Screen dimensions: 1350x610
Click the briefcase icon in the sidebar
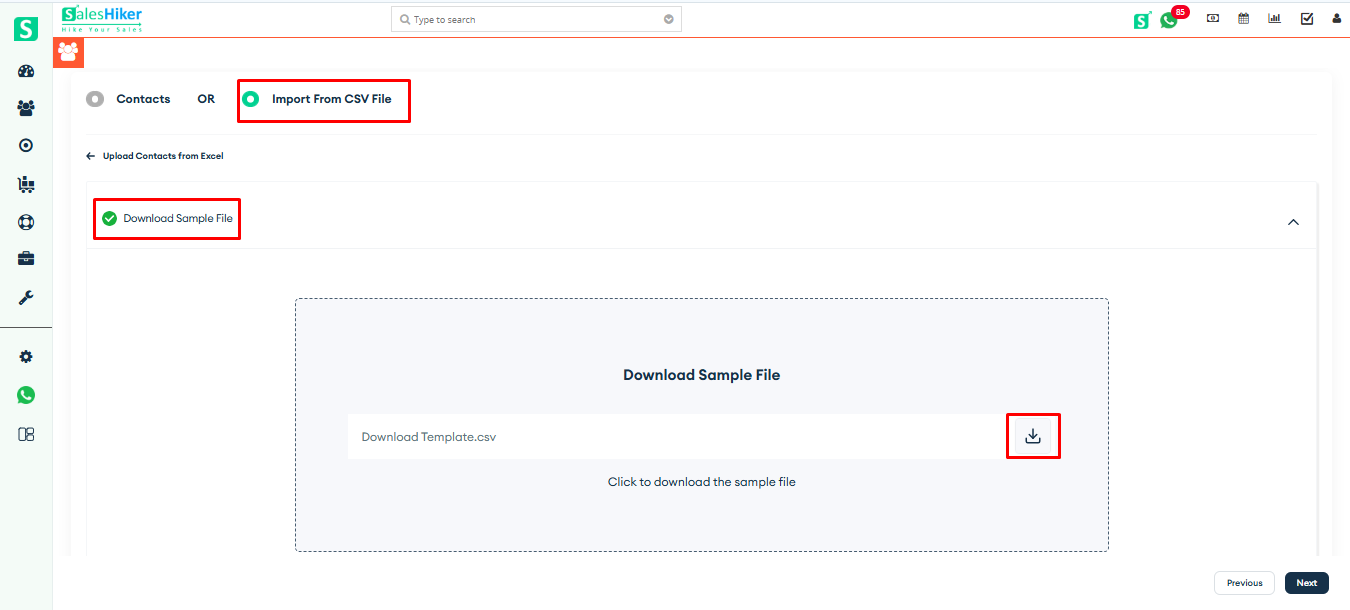click(25, 258)
